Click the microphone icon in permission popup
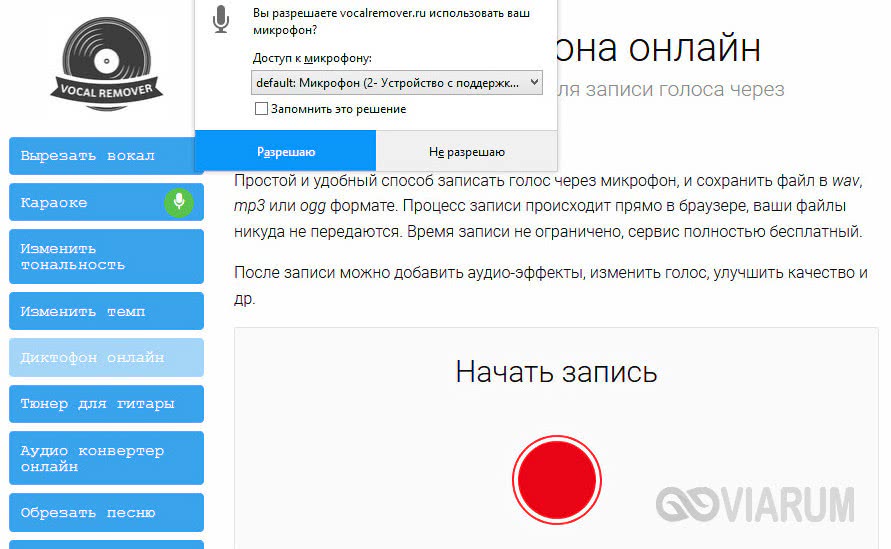 tap(221, 19)
